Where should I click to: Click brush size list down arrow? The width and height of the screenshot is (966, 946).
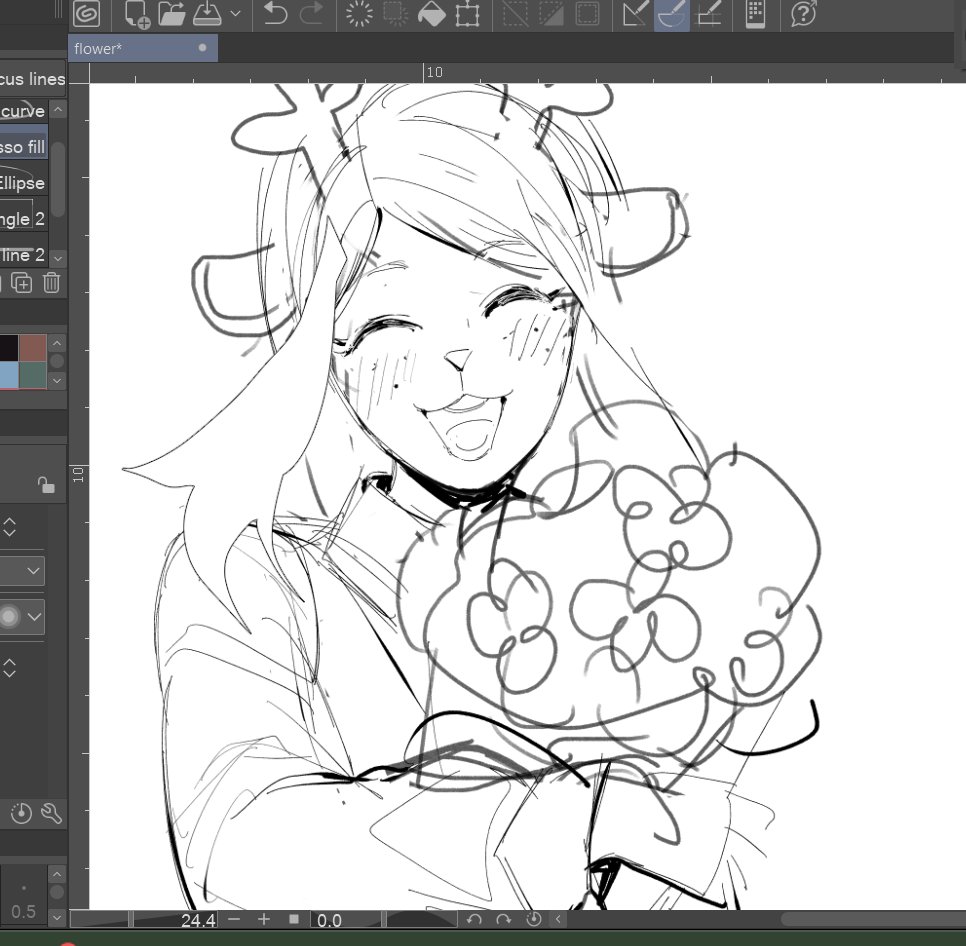pyautogui.click(x=57, y=918)
